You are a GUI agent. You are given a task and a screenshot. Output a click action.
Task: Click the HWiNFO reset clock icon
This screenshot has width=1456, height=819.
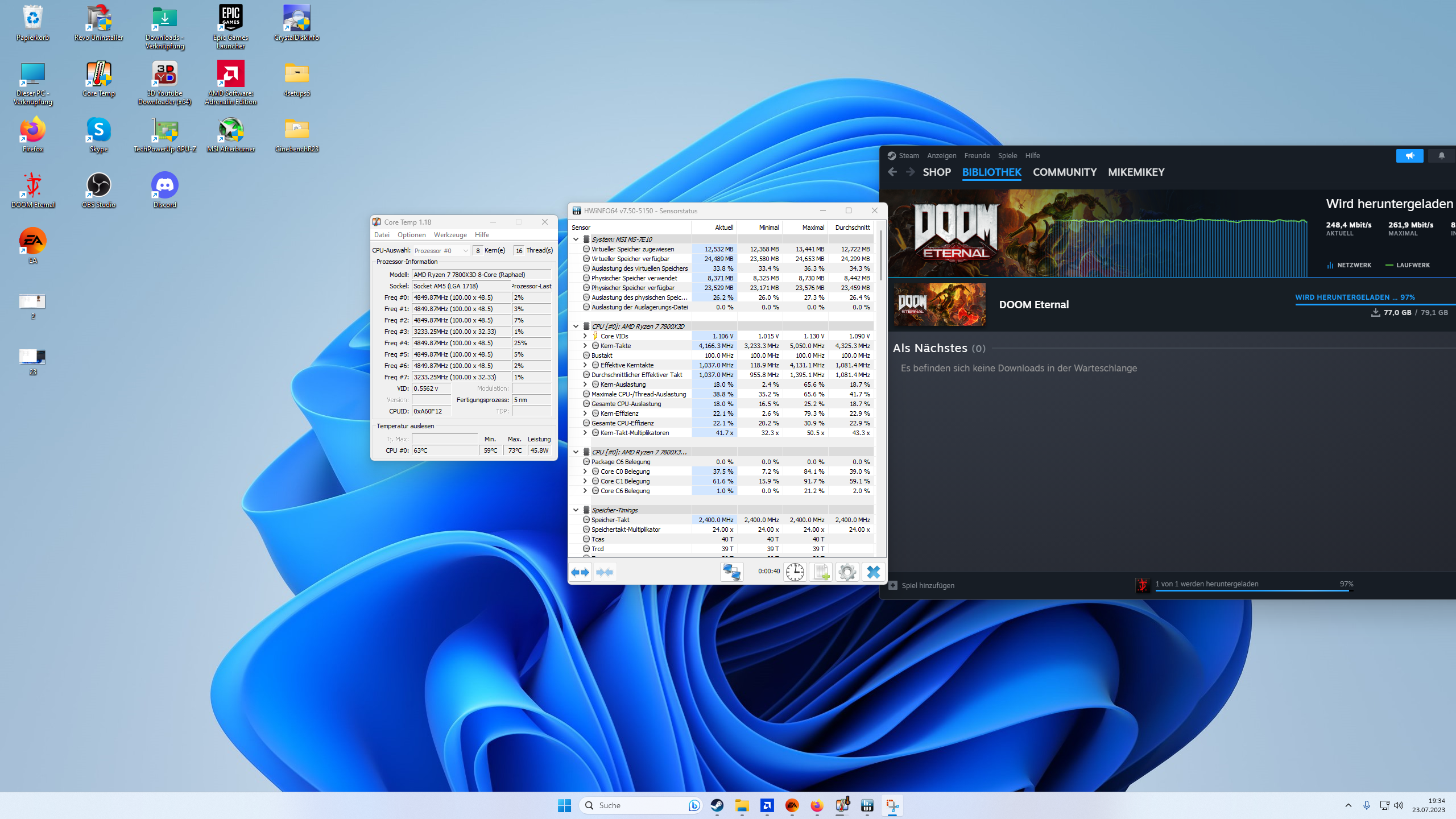pyautogui.click(x=795, y=572)
